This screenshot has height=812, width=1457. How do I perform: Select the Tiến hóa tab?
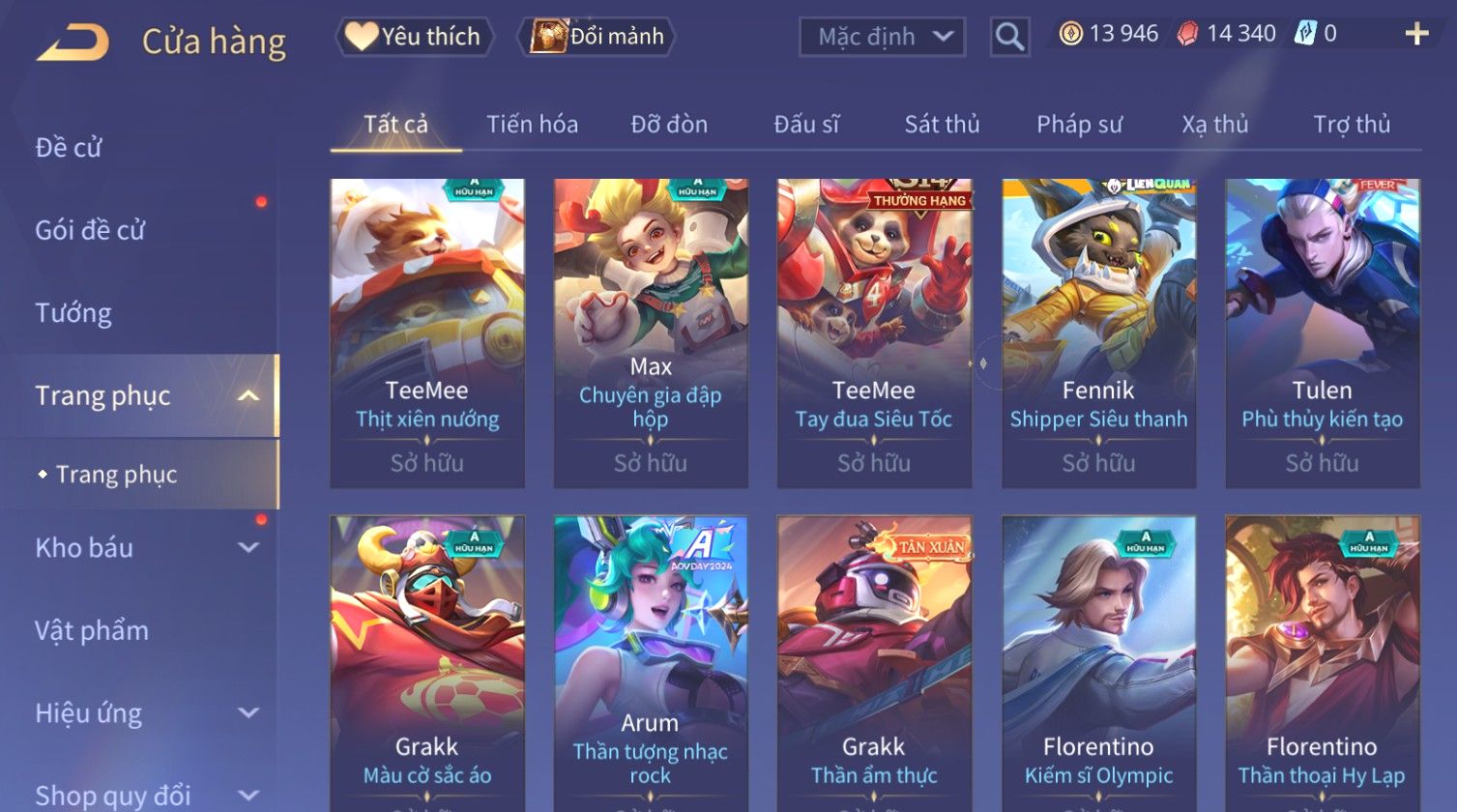[532, 124]
